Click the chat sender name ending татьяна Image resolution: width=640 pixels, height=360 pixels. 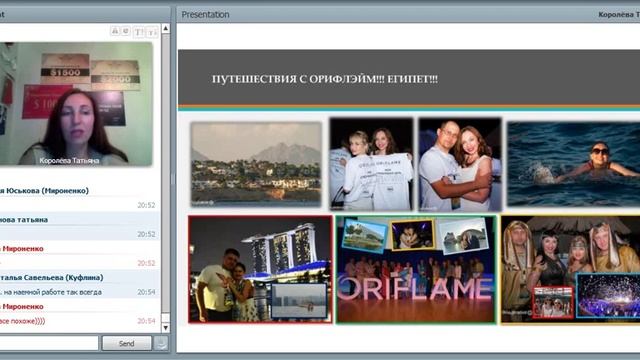[x=24, y=220]
